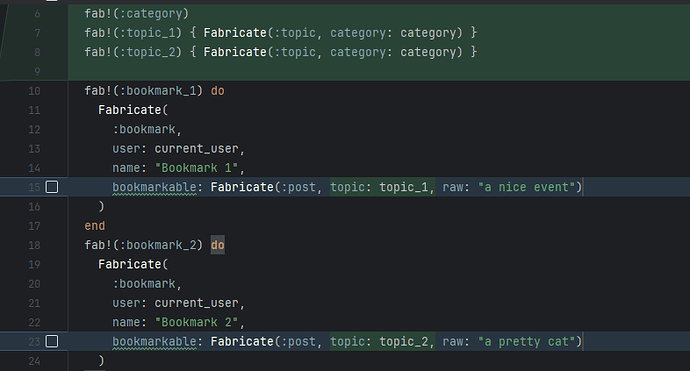690x371 pixels.
Task: Select gutter line number 7
Action: pyautogui.click(x=37, y=33)
